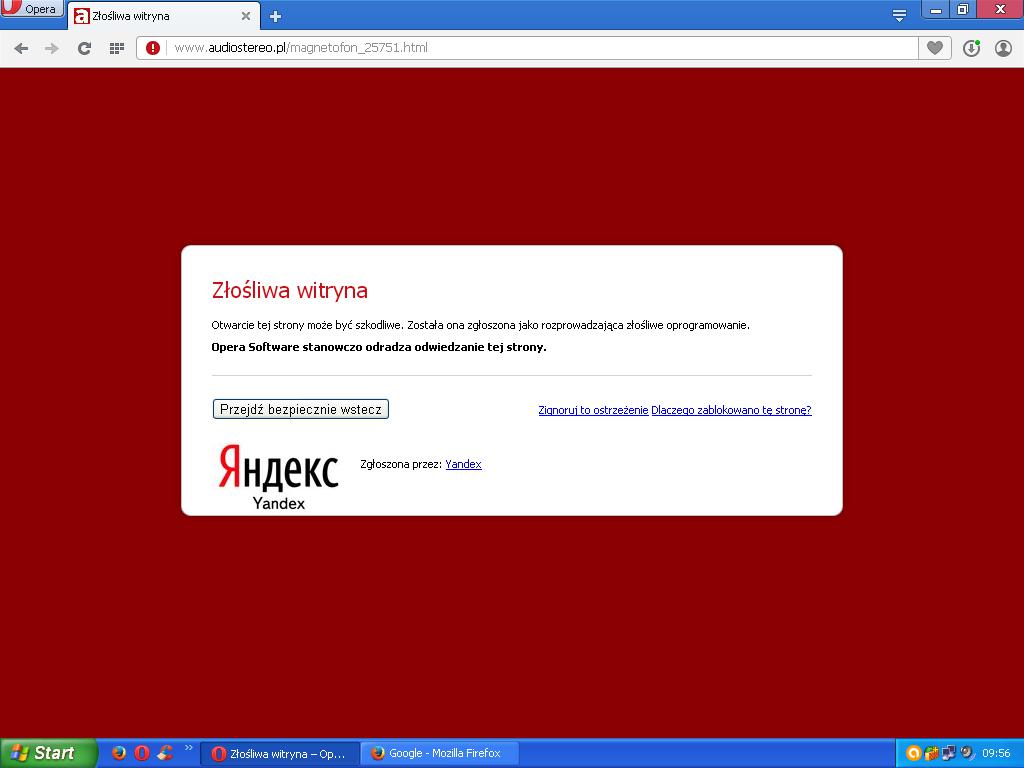This screenshot has width=1024, height=768.
Task: Click the taskbar clock 09:56
Action: coord(996,754)
